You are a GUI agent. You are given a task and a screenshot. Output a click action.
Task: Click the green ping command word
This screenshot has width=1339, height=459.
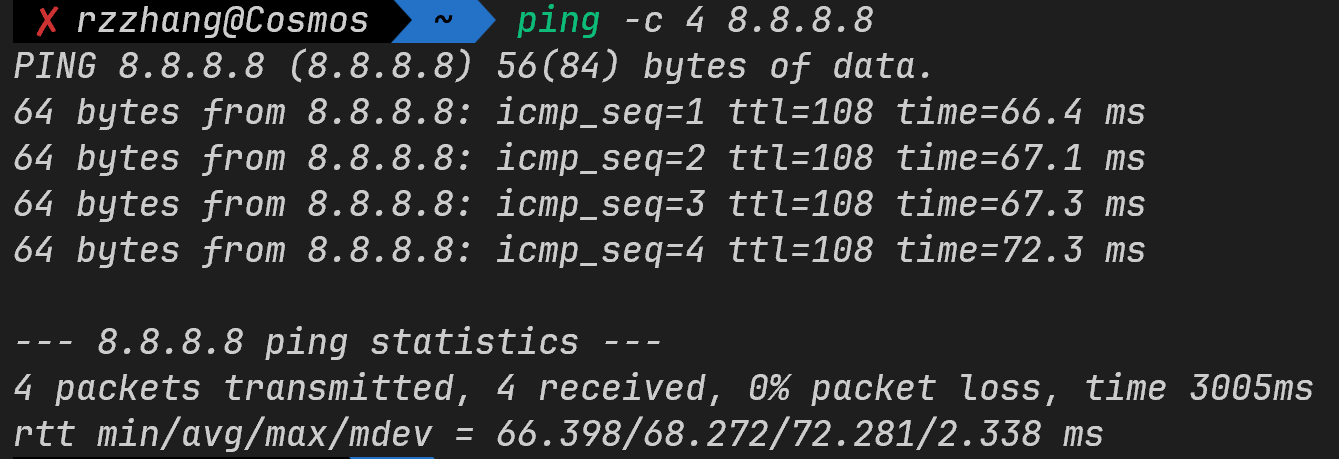coord(558,20)
